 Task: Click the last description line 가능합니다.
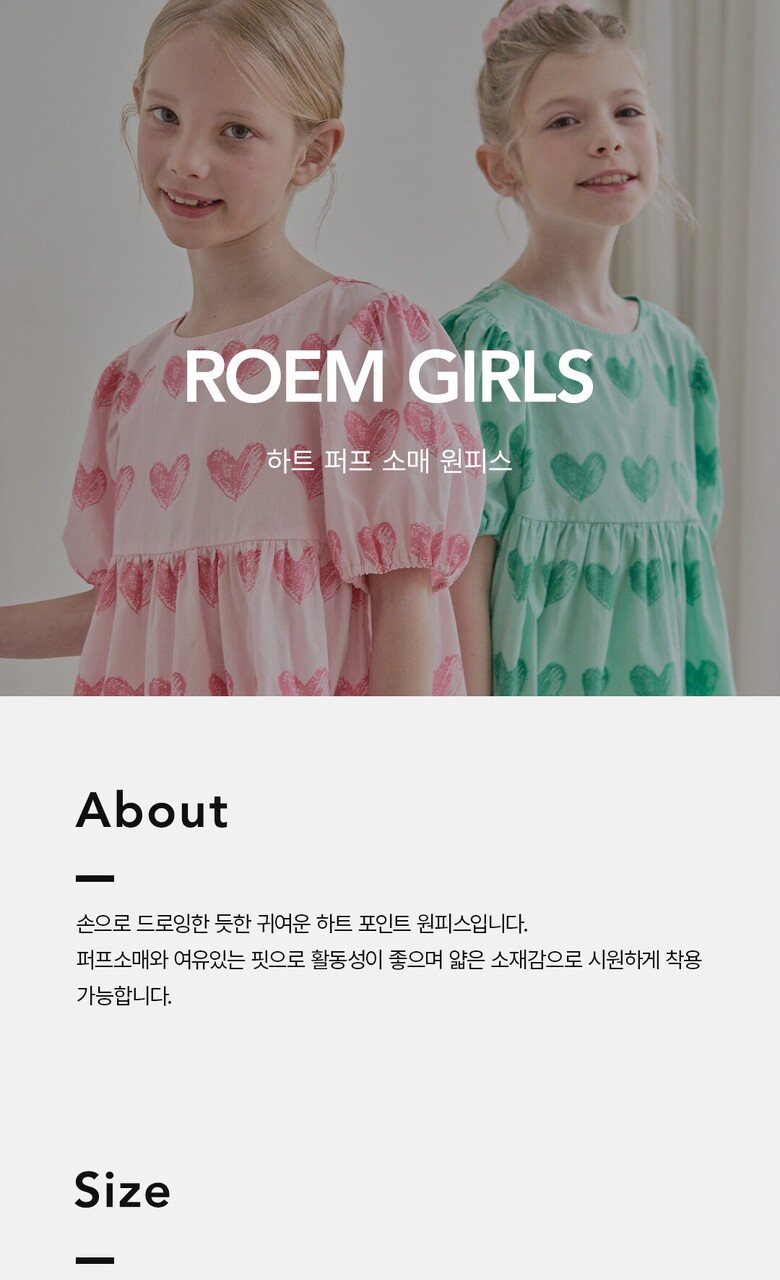(124, 997)
